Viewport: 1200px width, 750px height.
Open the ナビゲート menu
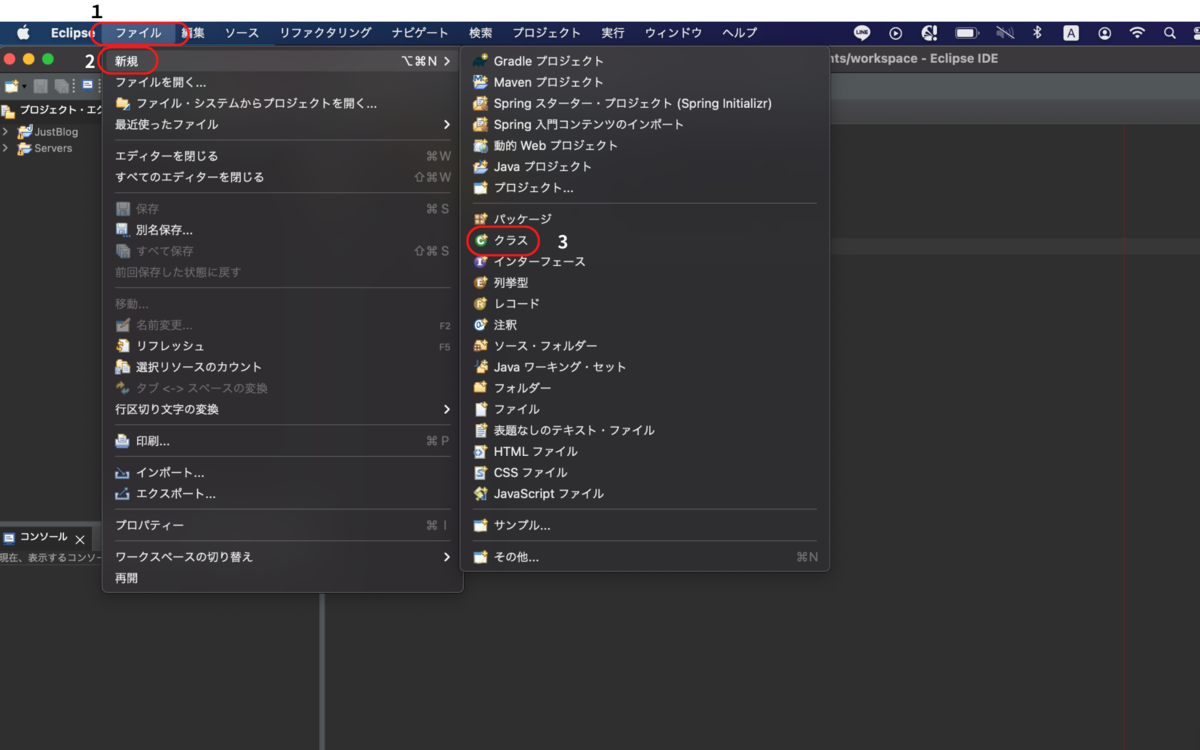pyautogui.click(x=420, y=33)
